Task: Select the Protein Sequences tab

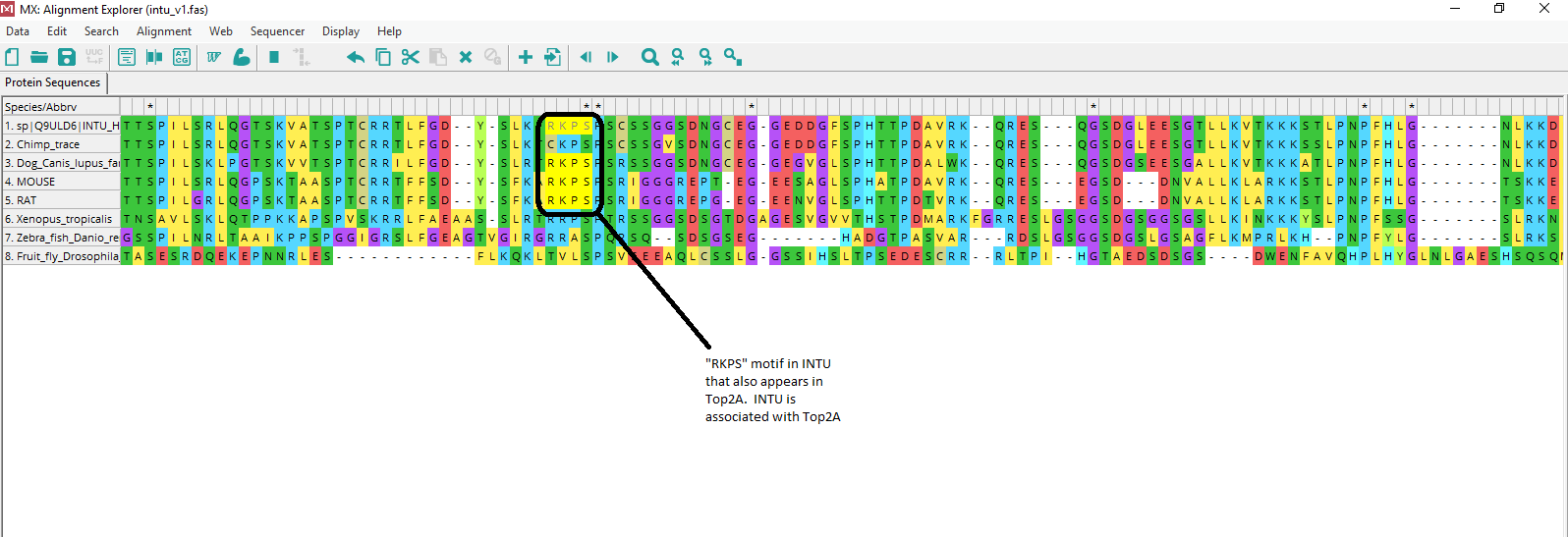Action: pos(53,82)
